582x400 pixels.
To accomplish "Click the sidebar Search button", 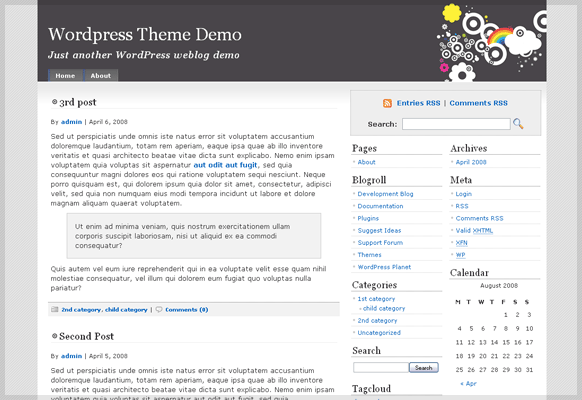I will (x=424, y=367).
